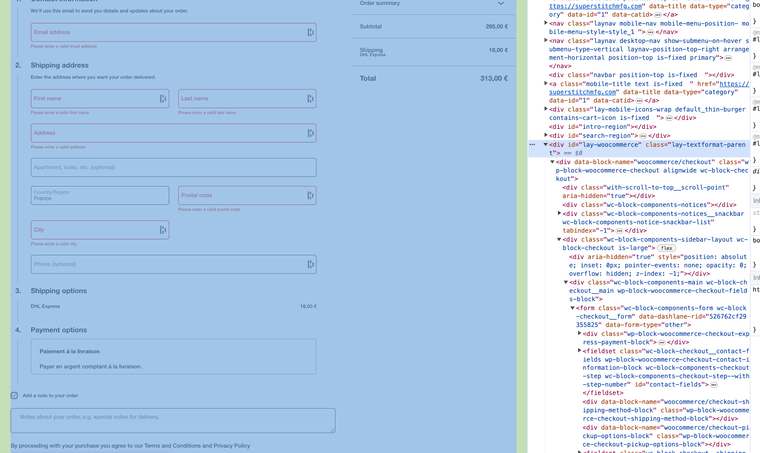Expand the search-region div node
Screen dimensions: 760x453
546,135
